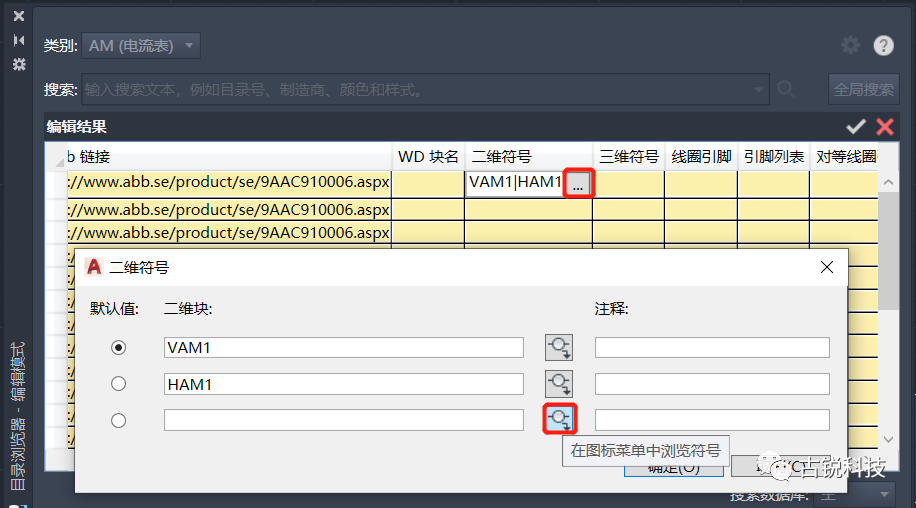916x508 pixels.
Task: Browse symbol icon for VAM1 row
Action: pos(558,347)
